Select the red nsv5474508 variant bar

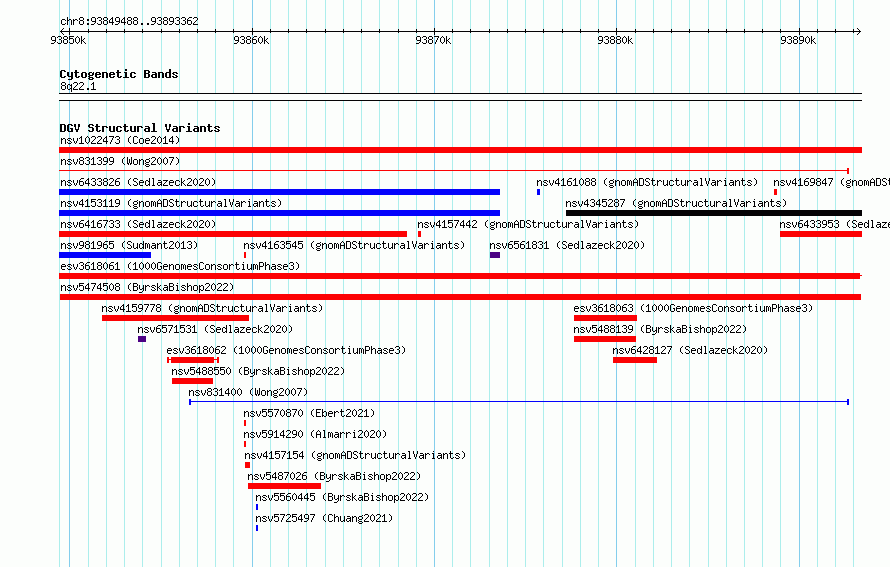[460, 297]
